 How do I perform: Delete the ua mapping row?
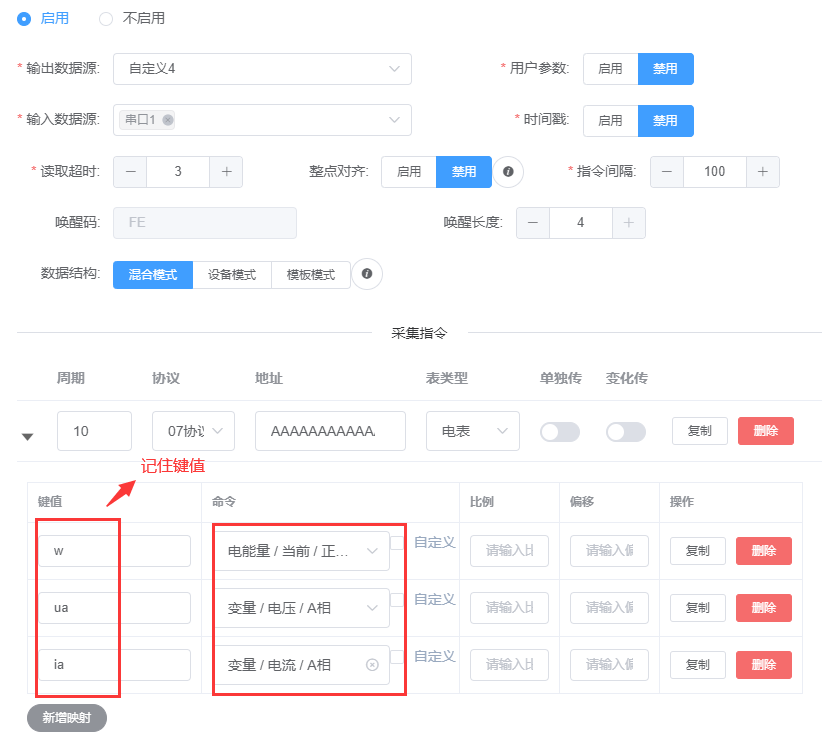click(x=764, y=608)
